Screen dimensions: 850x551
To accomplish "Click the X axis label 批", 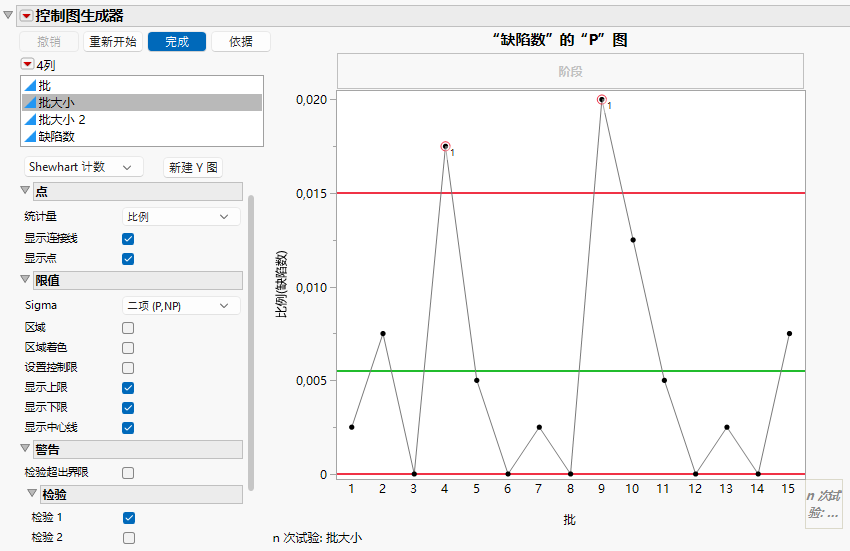I will pyautogui.click(x=569, y=520).
